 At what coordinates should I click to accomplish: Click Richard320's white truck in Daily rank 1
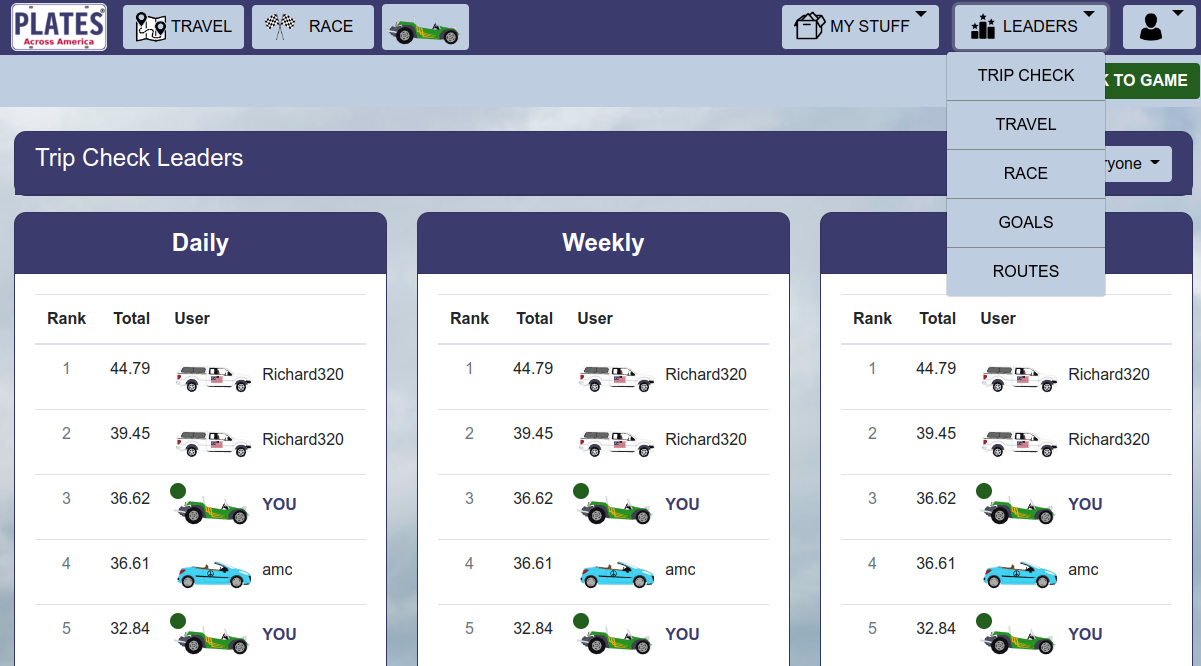pyautogui.click(x=213, y=377)
